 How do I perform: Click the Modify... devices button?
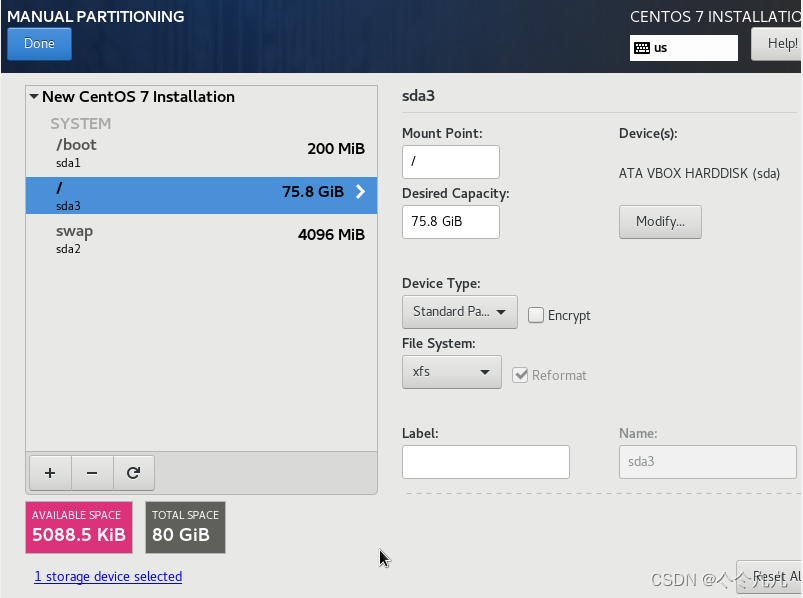660,222
